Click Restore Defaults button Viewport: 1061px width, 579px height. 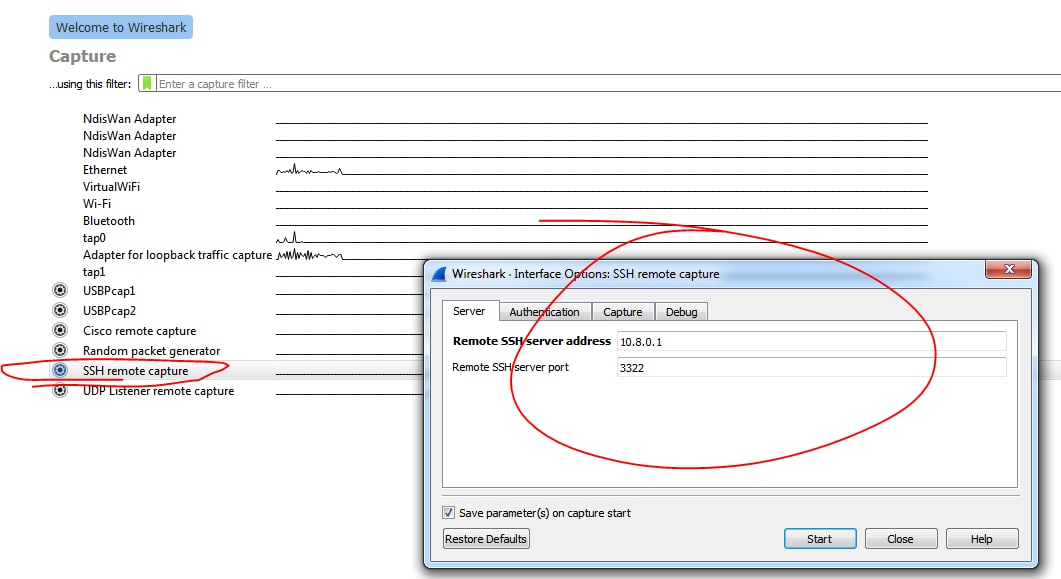point(486,539)
